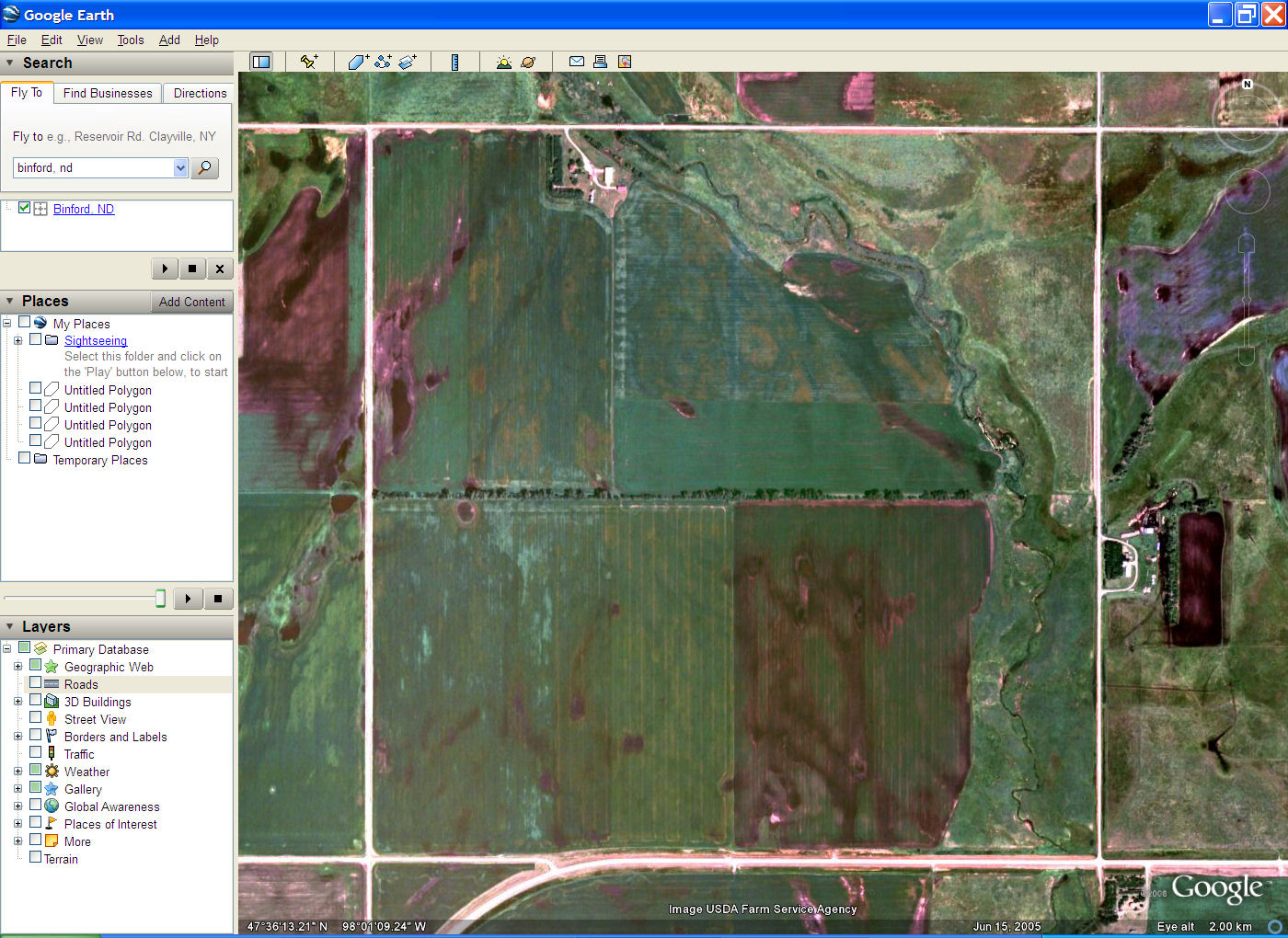The image size is (1288, 938).
Task: Toggle the sidebar panel button in the toolbar
Action: point(261,62)
